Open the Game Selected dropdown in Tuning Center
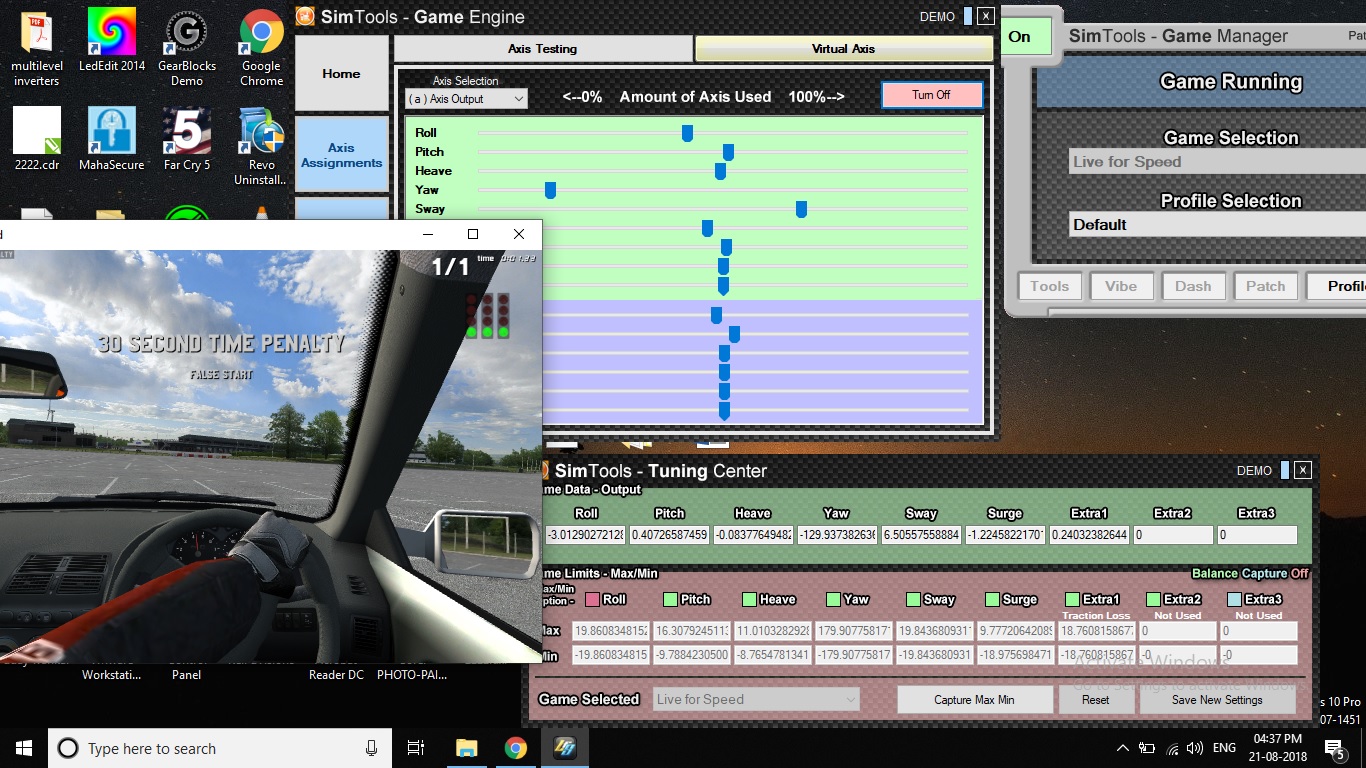 point(756,699)
